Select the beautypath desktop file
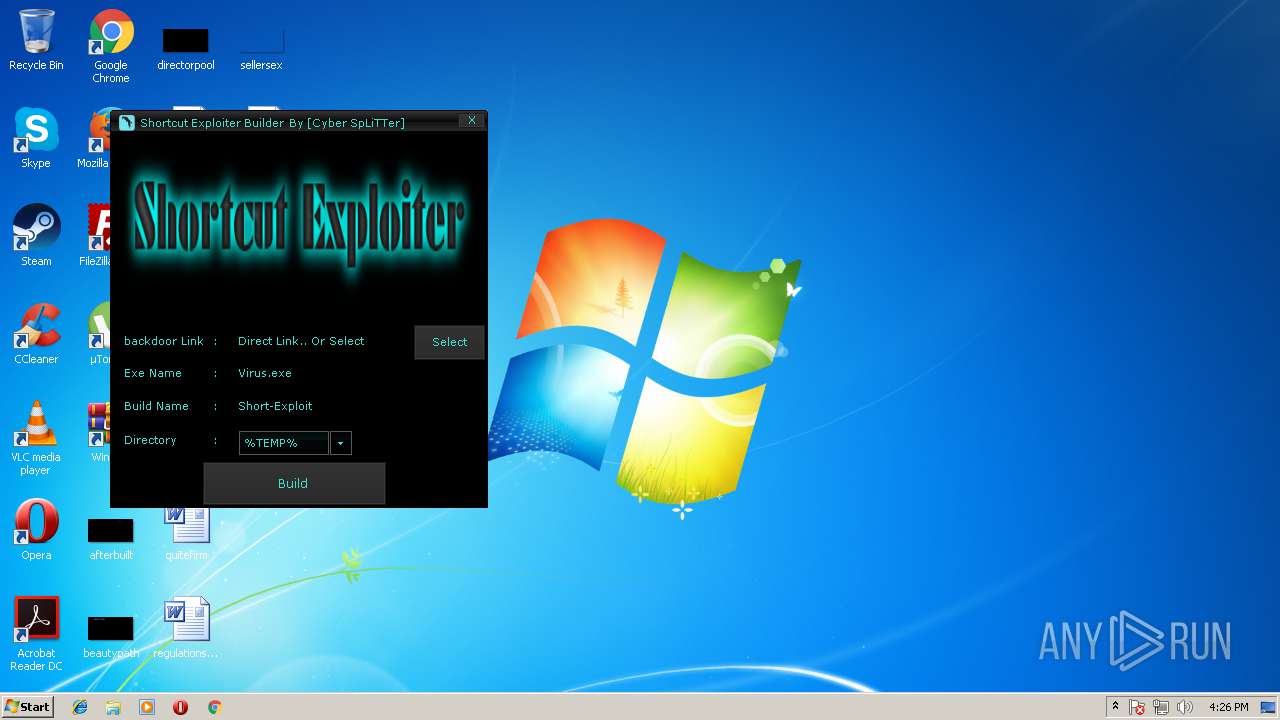 [111, 635]
